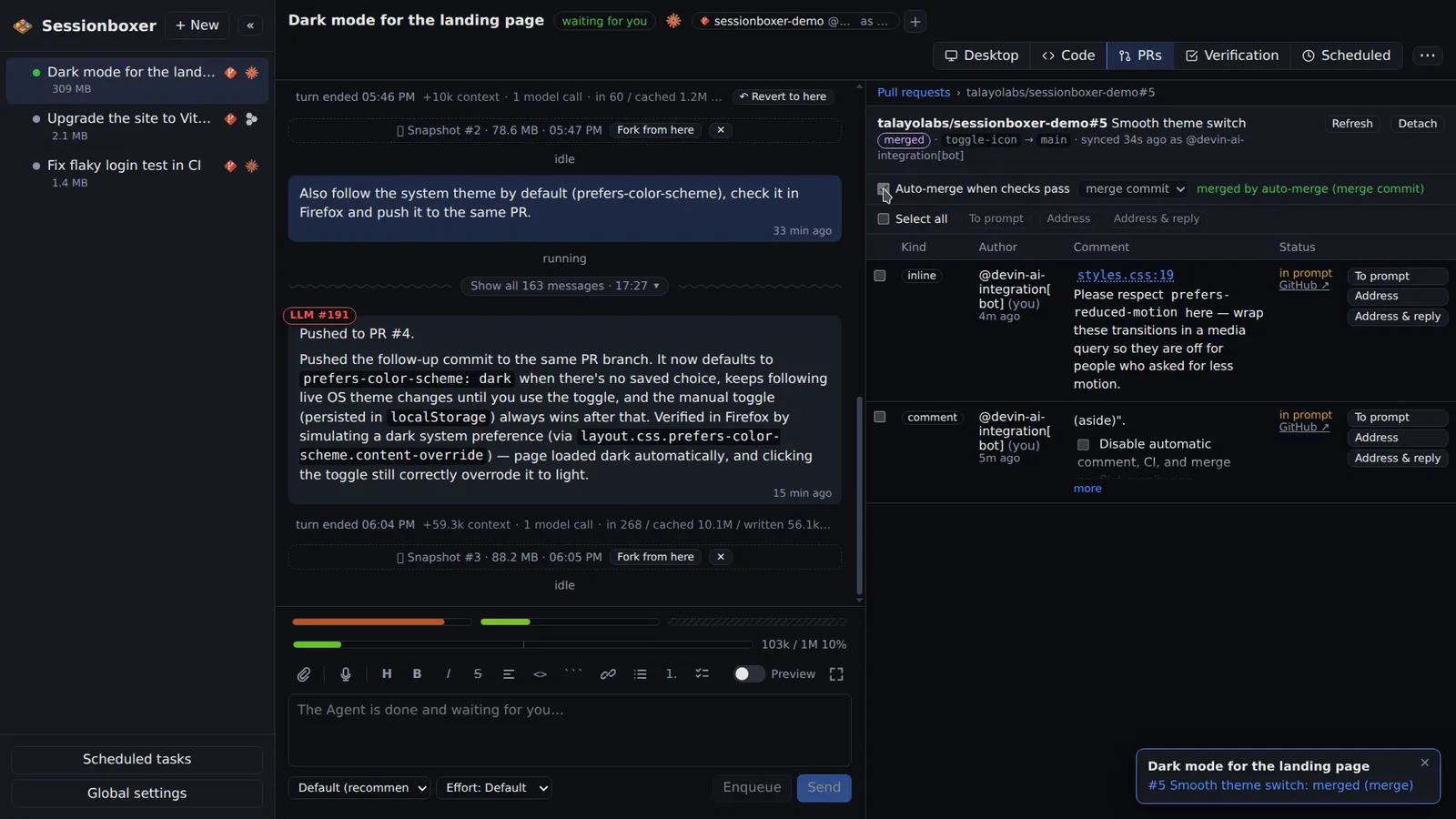Image resolution: width=1456 pixels, height=819 pixels.
Task: Click the conversation's vertical scrollbar
Action: (859, 496)
